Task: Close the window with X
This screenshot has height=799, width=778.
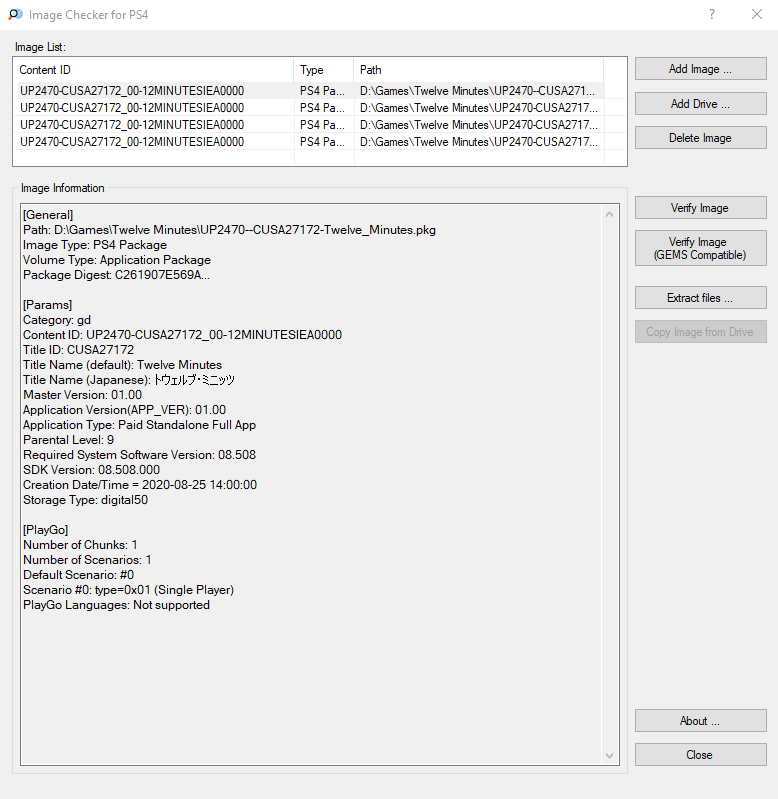Action: pyautogui.click(x=757, y=14)
